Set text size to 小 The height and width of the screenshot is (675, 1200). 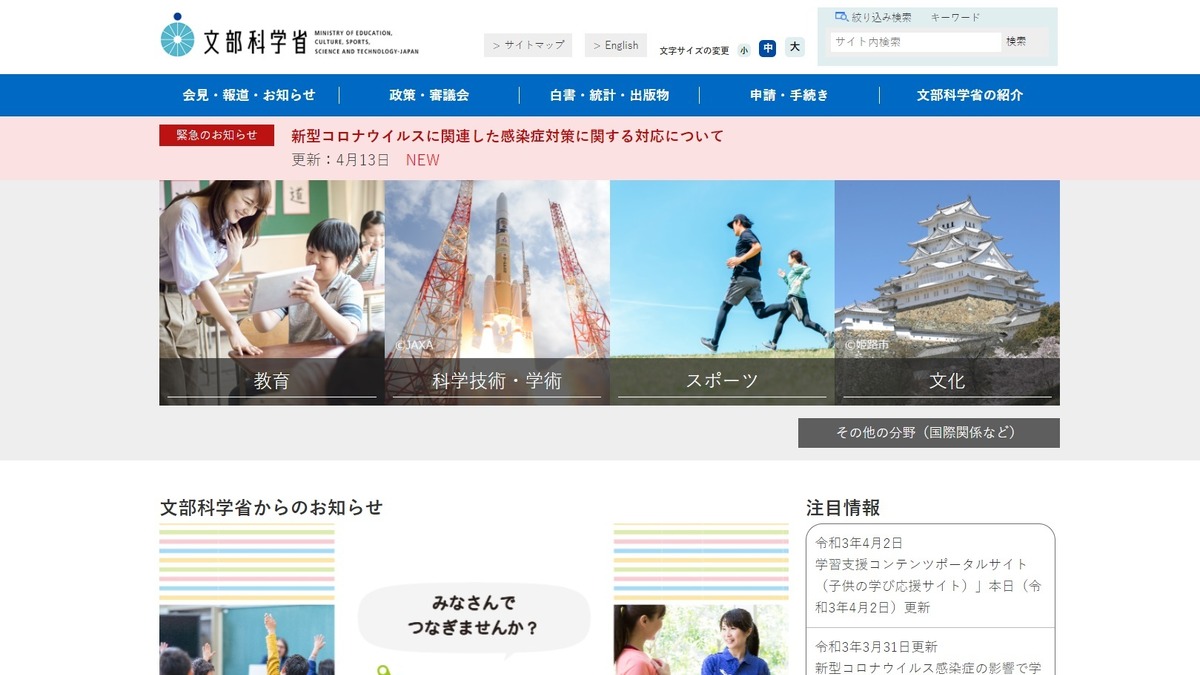[x=744, y=49]
